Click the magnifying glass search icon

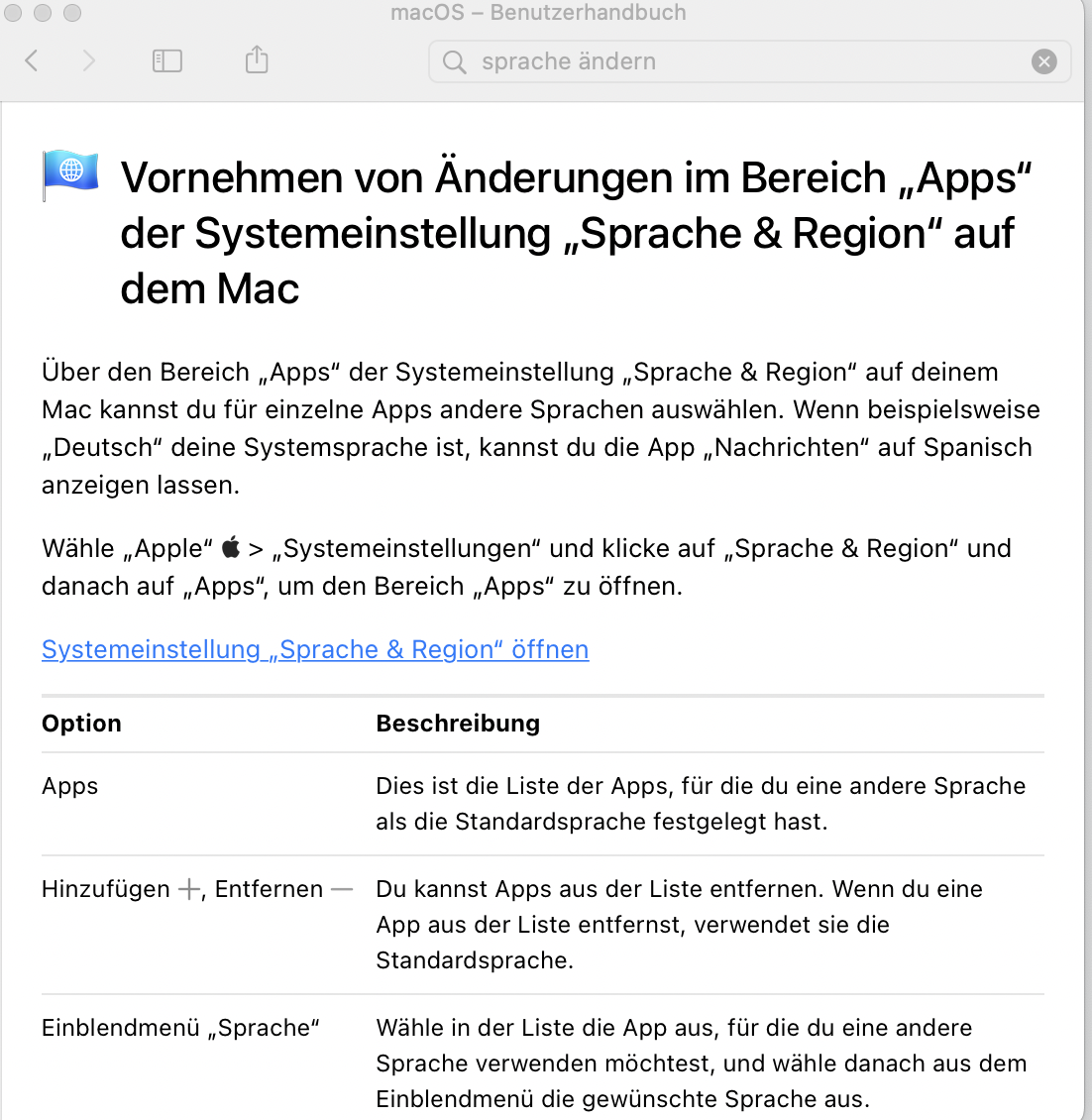click(454, 62)
